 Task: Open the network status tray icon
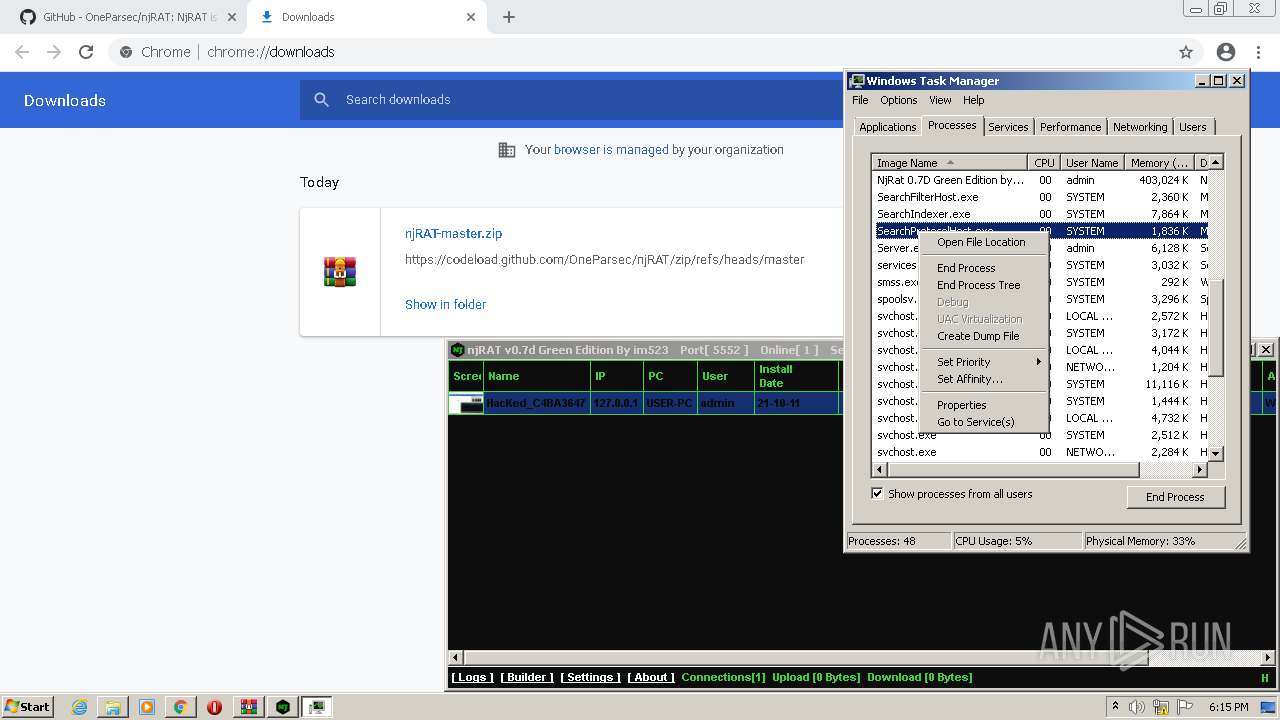pyautogui.click(x=1161, y=707)
